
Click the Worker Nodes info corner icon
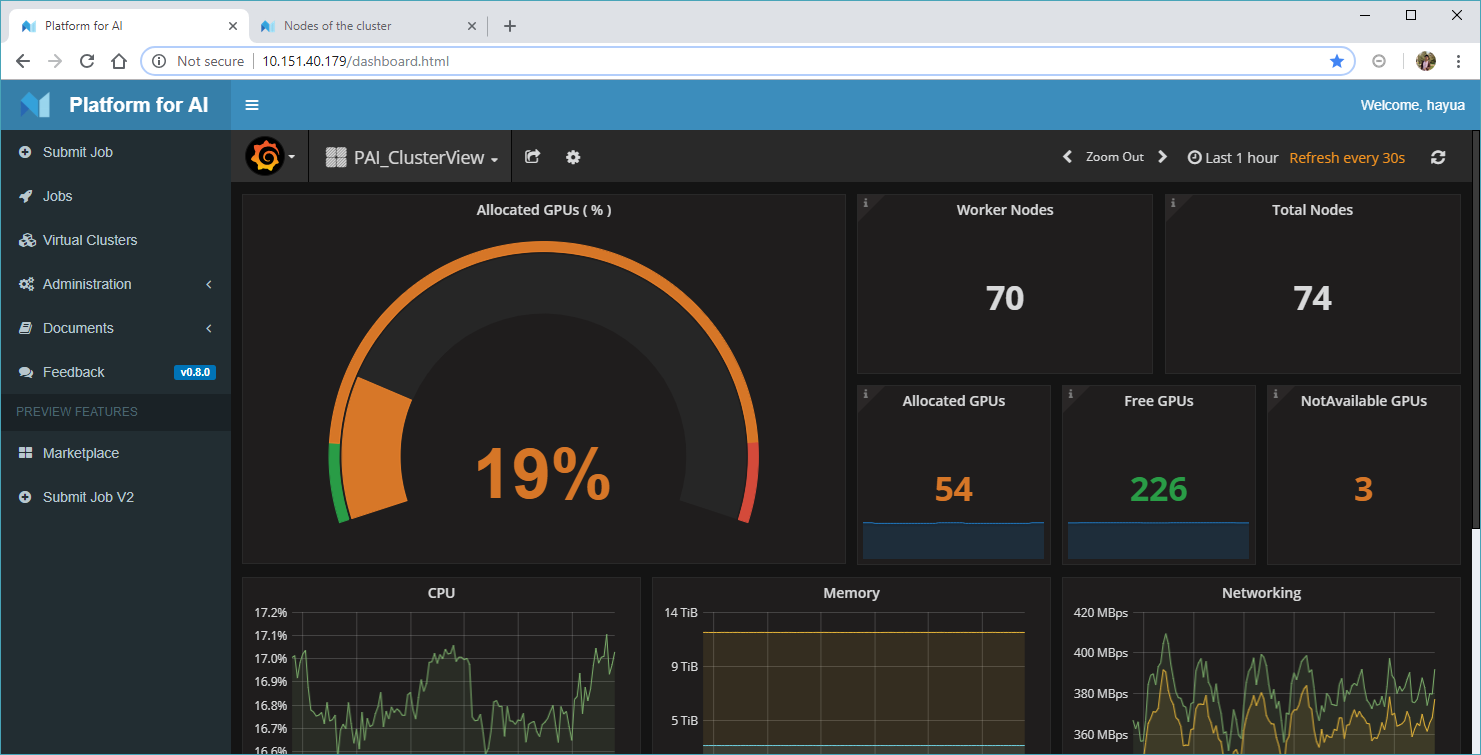click(x=865, y=203)
